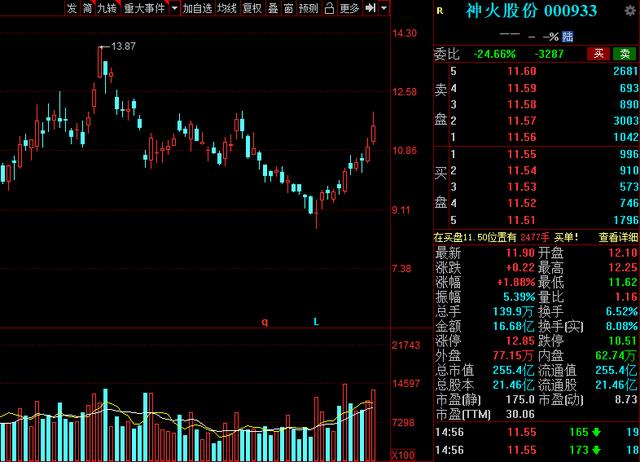Select sell level 1 price 11.56

pyautogui.click(x=522, y=137)
